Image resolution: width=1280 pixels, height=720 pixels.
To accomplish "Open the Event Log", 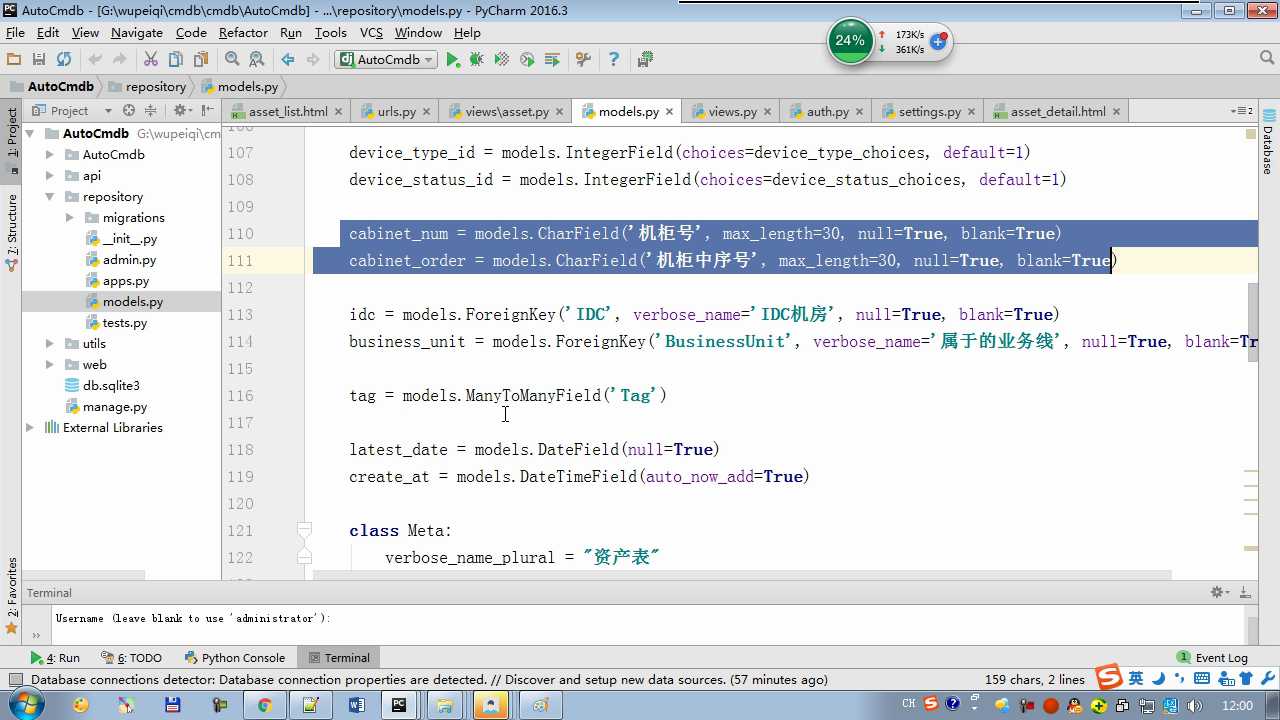I will coord(1212,658).
